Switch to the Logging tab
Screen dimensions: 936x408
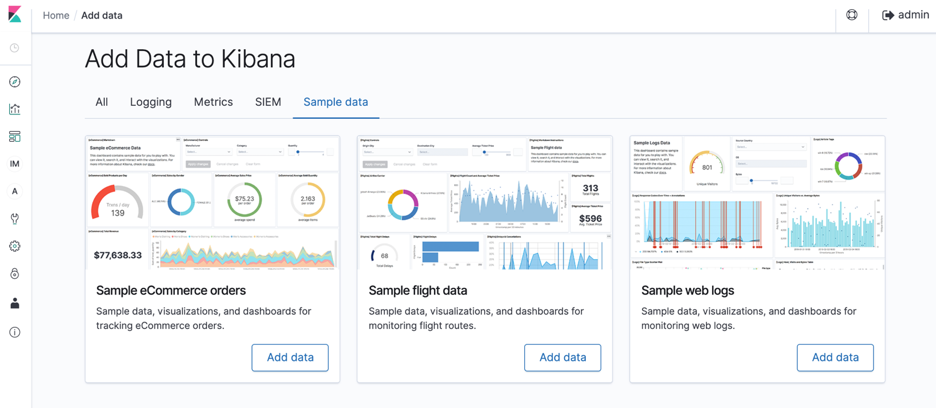[151, 102]
